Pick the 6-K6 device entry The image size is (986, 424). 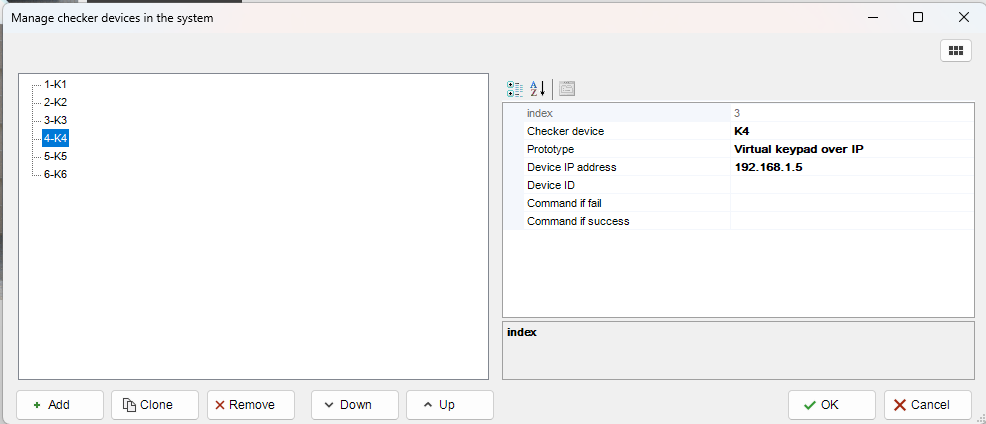[55, 174]
